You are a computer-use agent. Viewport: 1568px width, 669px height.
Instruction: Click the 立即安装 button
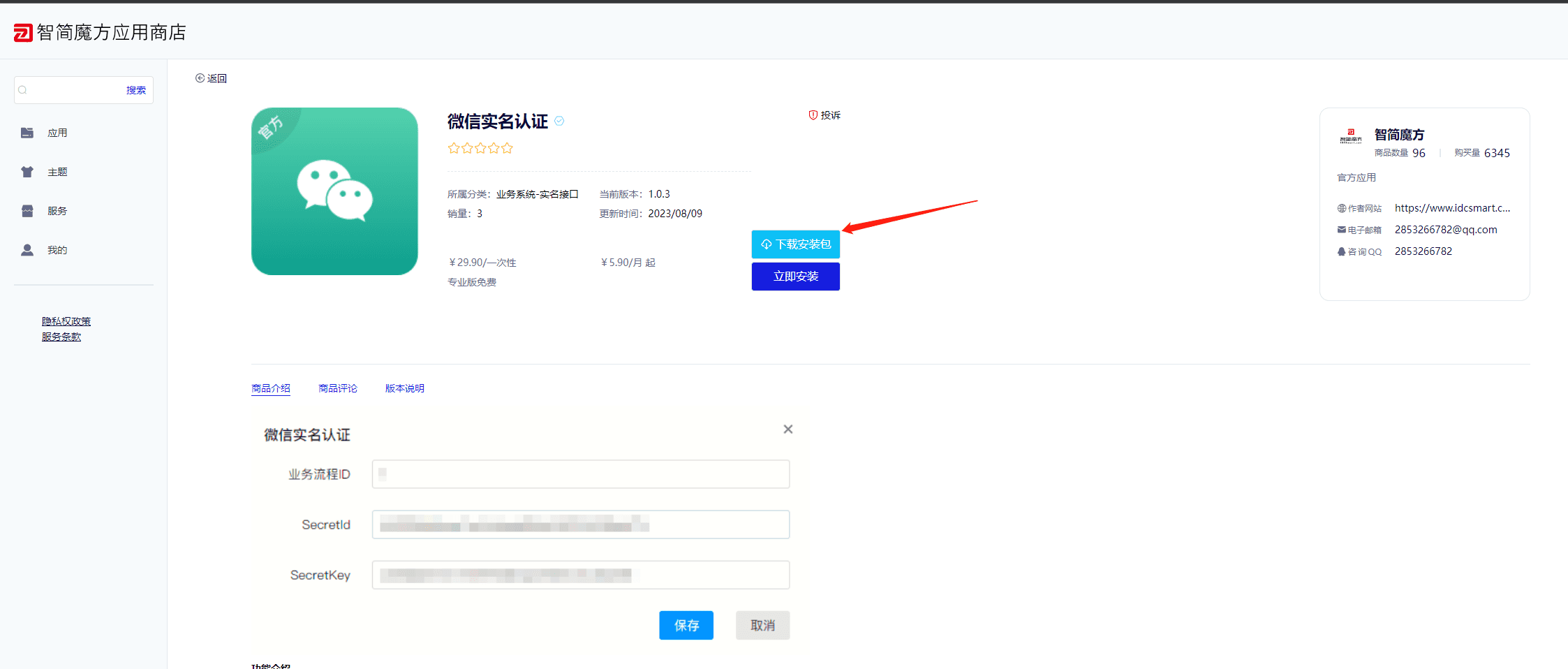[x=796, y=277]
